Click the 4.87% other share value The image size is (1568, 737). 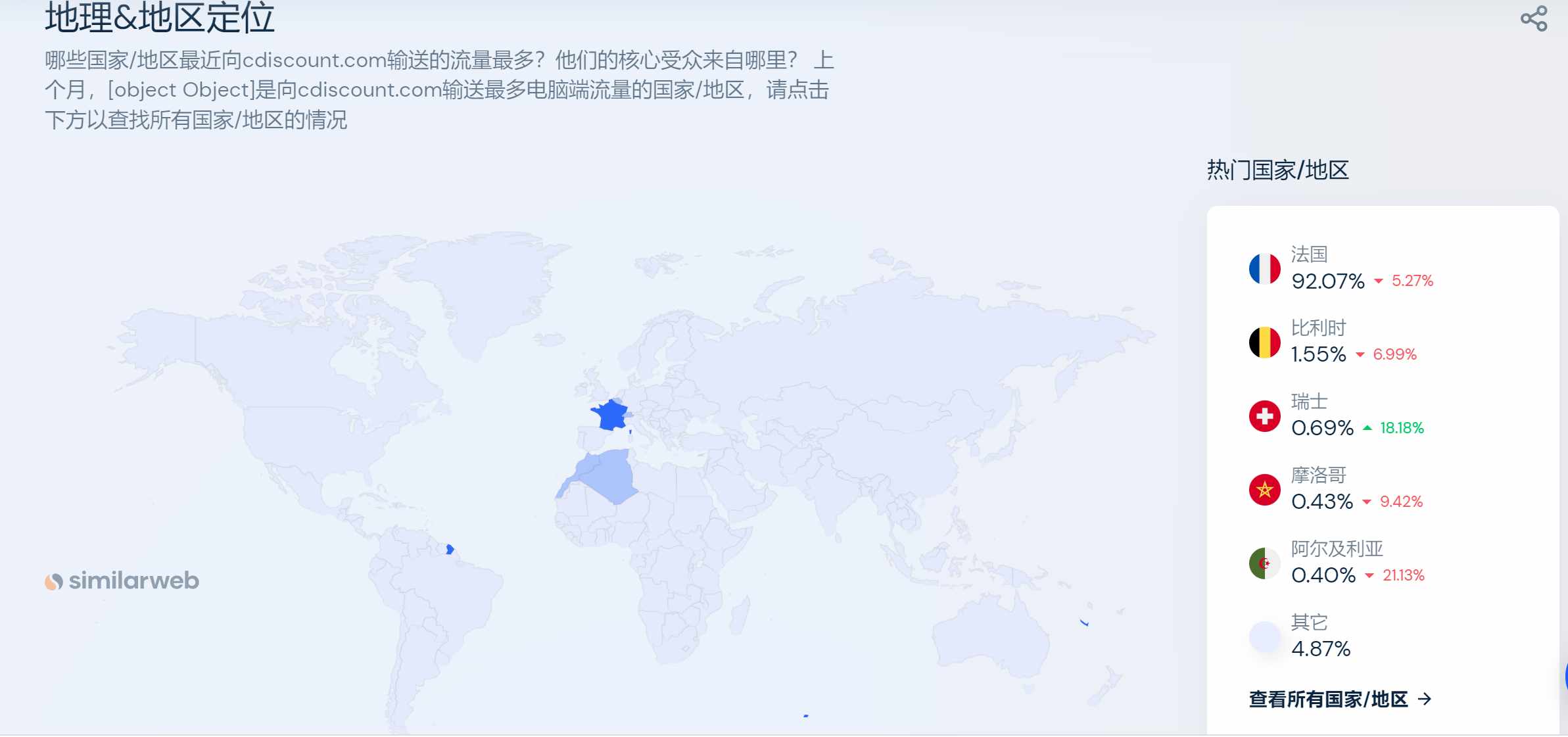tap(1321, 650)
